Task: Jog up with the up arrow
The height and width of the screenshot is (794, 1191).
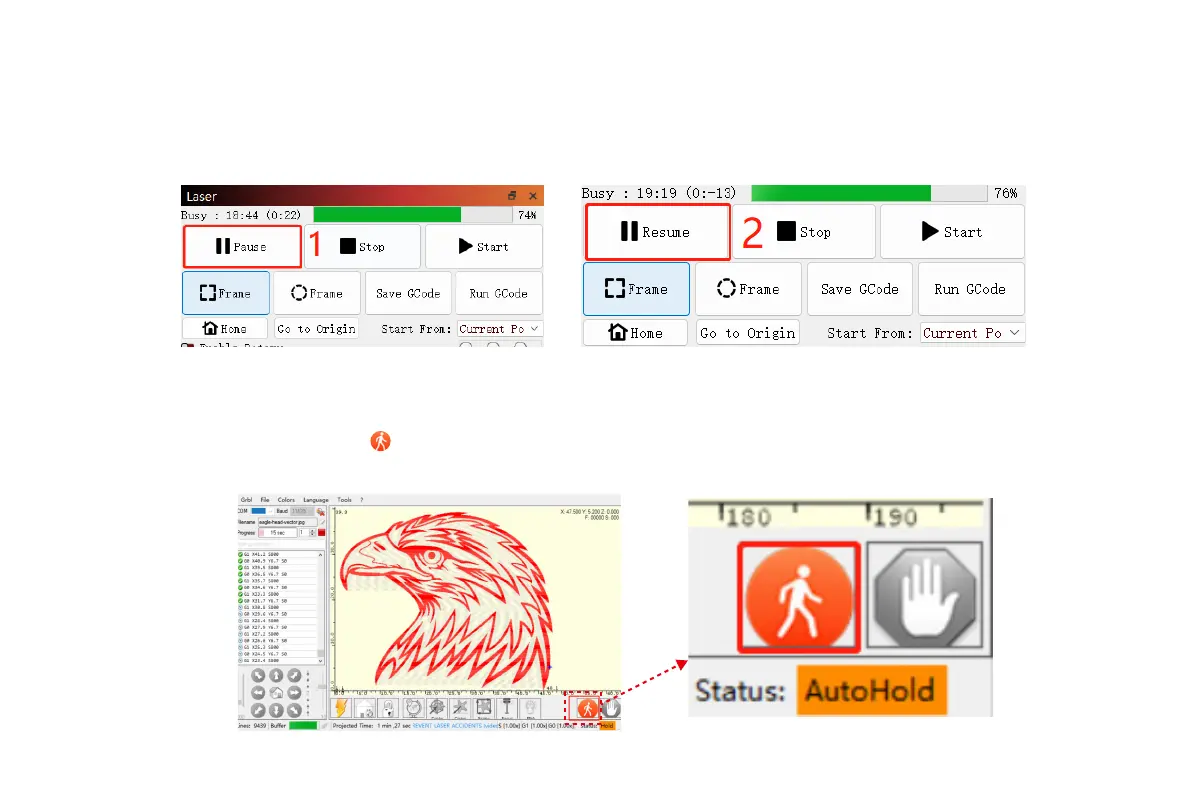Action: pyautogui.click(x=276, y=675)
